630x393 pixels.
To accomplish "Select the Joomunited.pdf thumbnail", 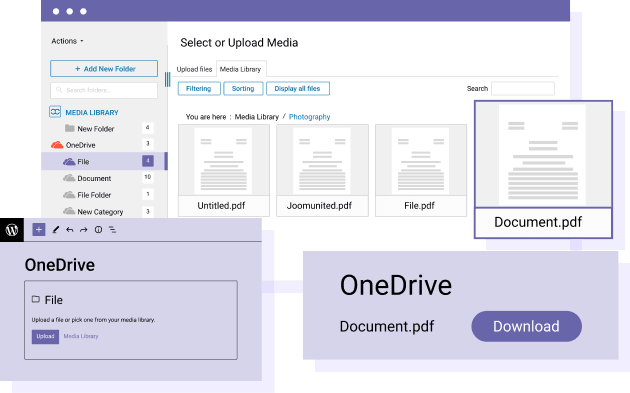I will click(x=322, y=170).
